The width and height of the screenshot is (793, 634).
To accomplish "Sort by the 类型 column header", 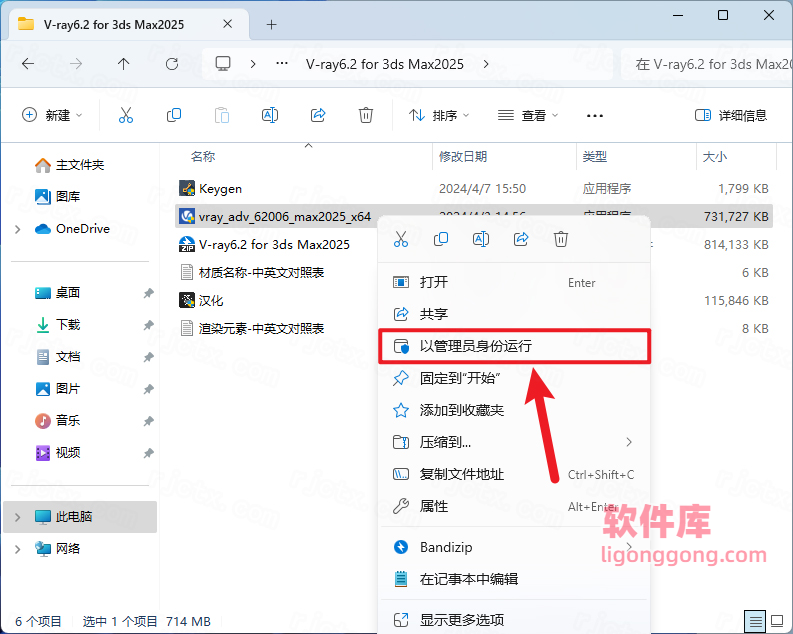I will click(594, 157).
